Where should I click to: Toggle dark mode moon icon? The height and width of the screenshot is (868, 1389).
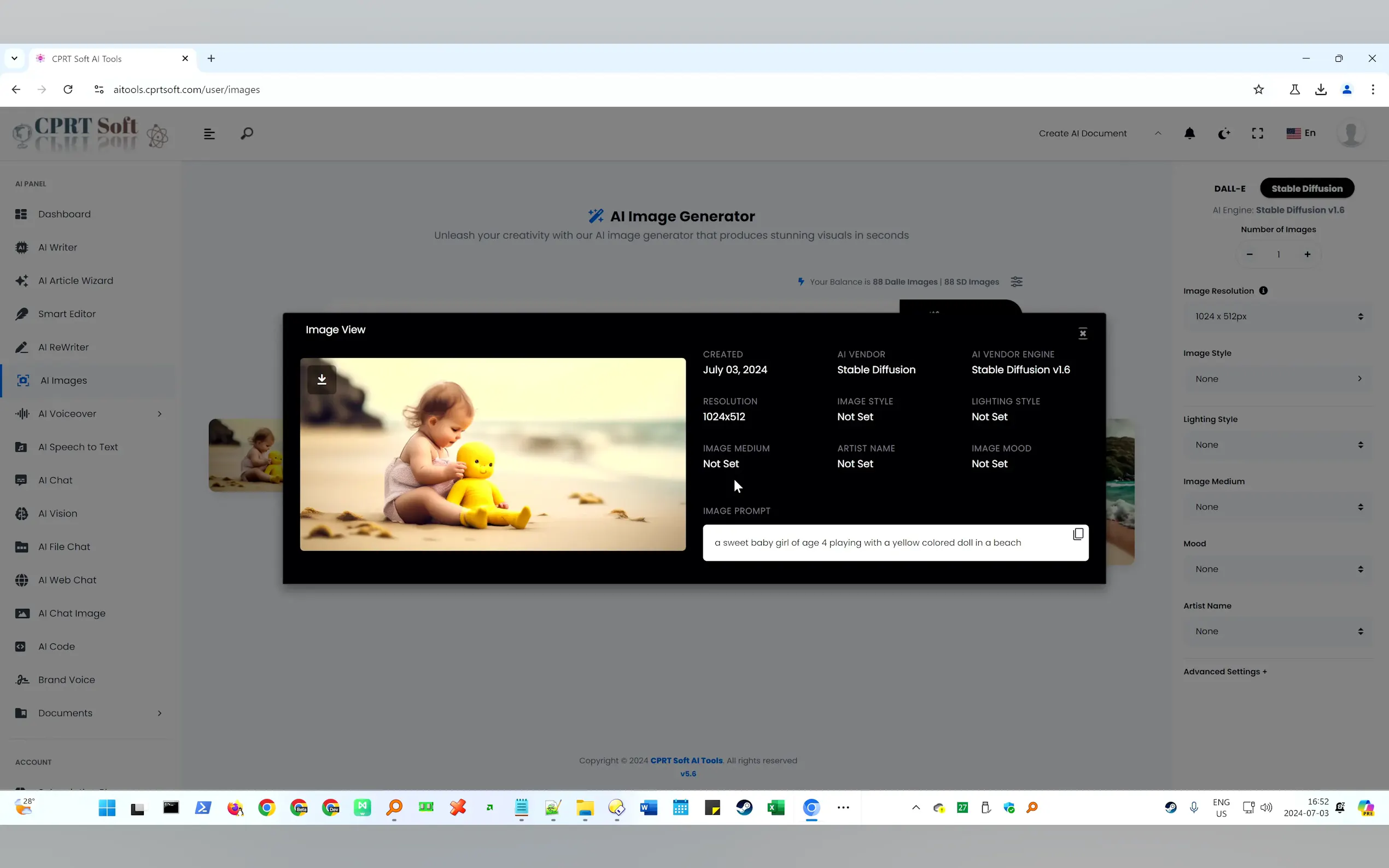click(x=1224, y=133)
